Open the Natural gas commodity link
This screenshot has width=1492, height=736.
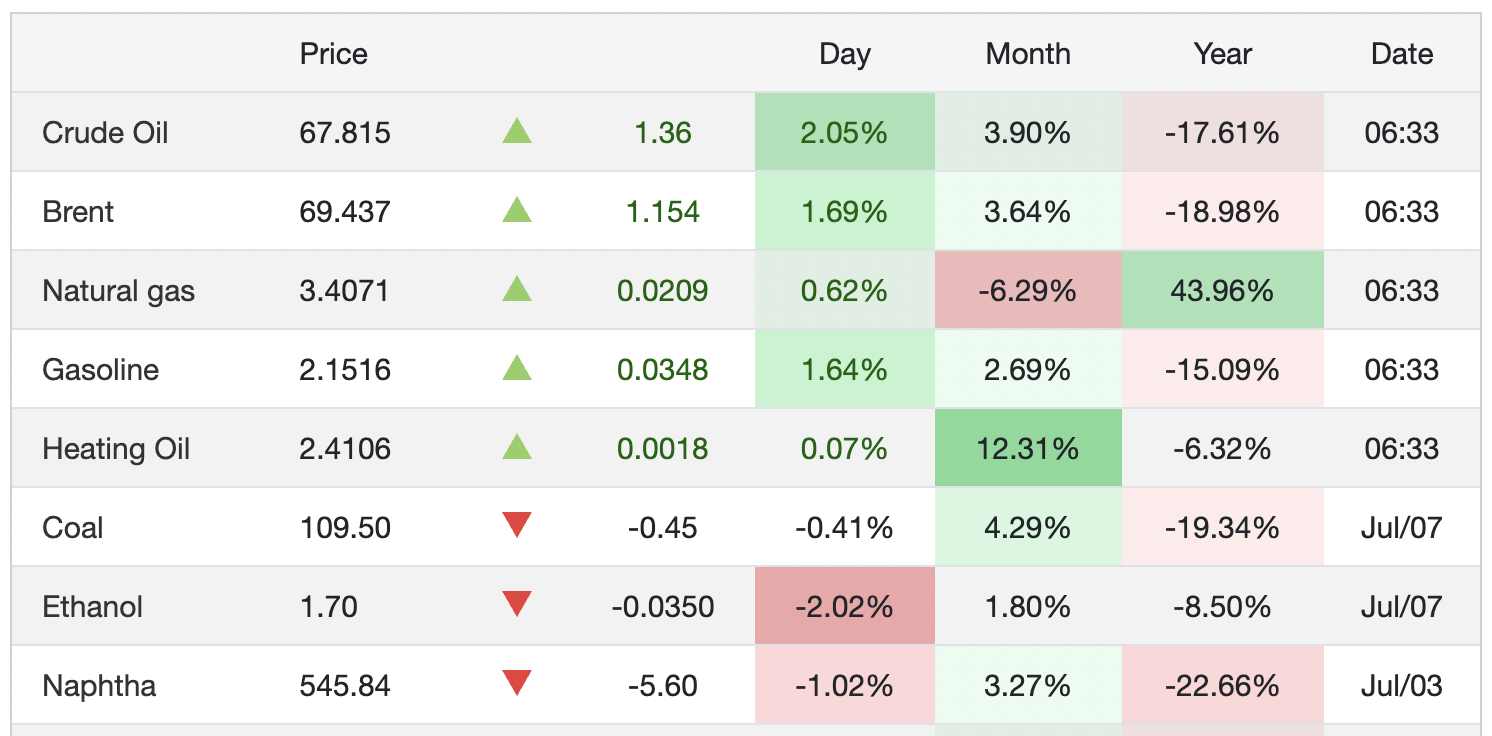pyautogui.click(x=118, y=290)
